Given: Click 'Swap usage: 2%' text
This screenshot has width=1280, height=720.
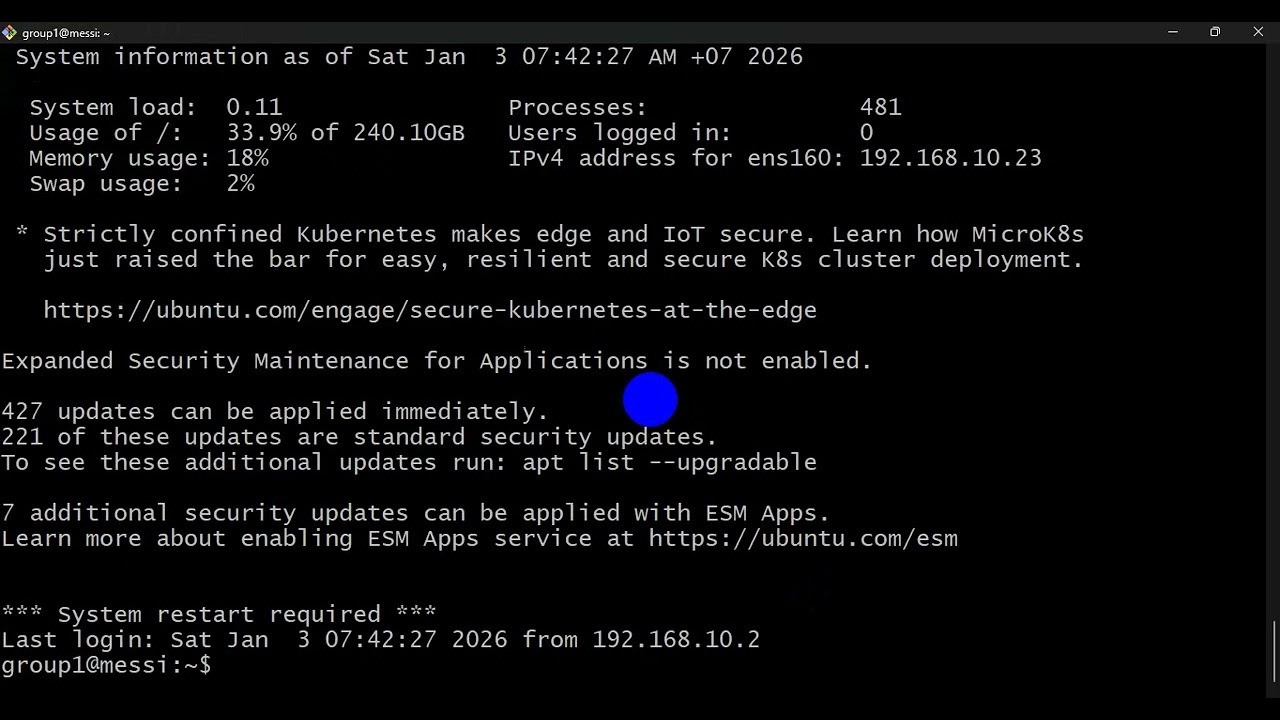Looking at the screenshot, I should (142, 184).
